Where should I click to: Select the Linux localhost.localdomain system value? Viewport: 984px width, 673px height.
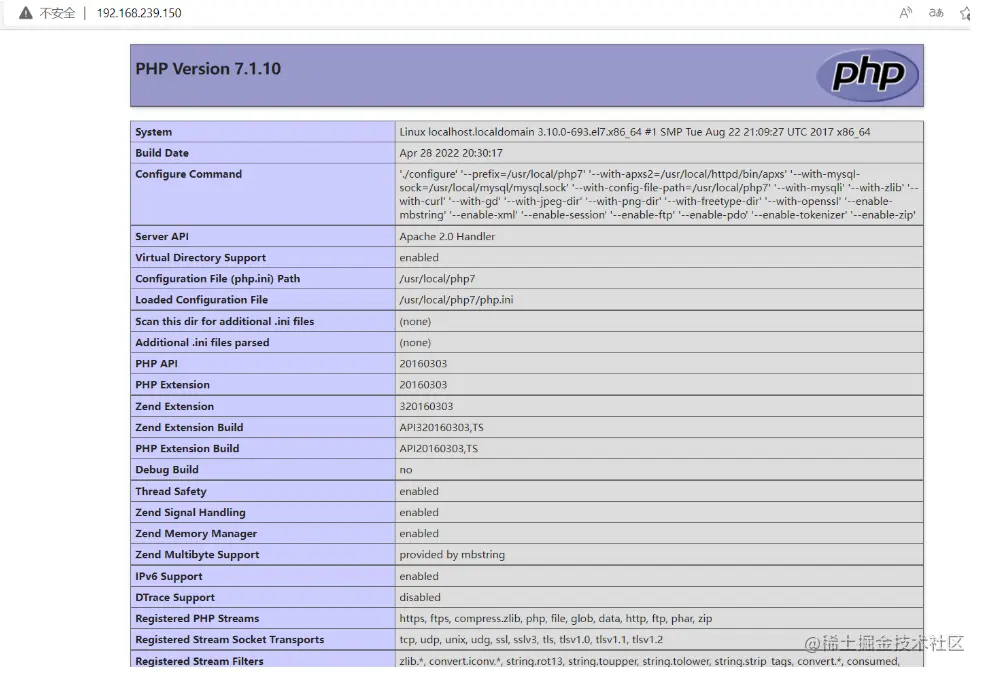(634, 132)
